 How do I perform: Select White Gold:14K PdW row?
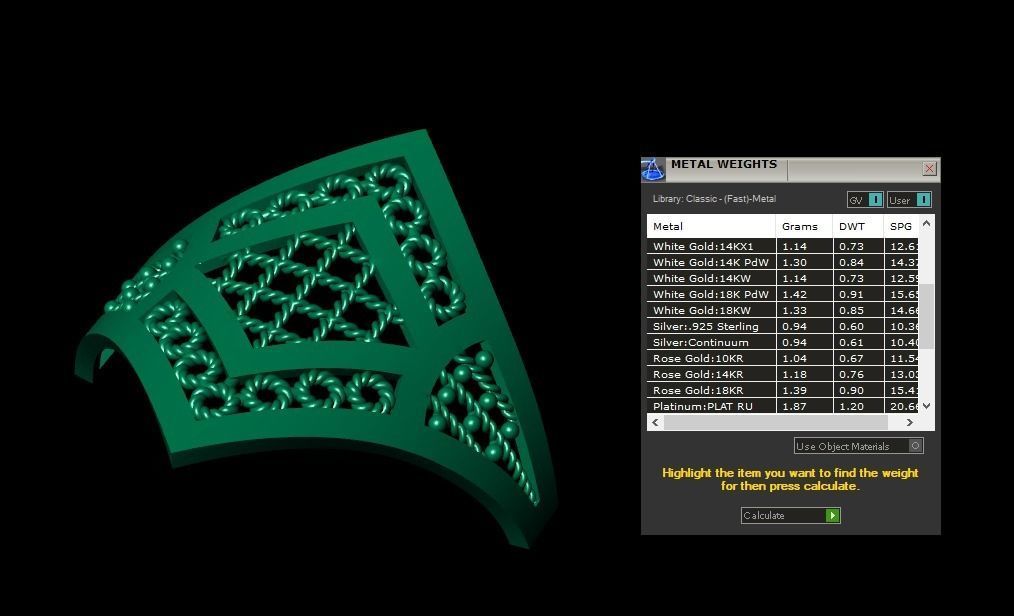pyautogui.click(x=782, y=262)
